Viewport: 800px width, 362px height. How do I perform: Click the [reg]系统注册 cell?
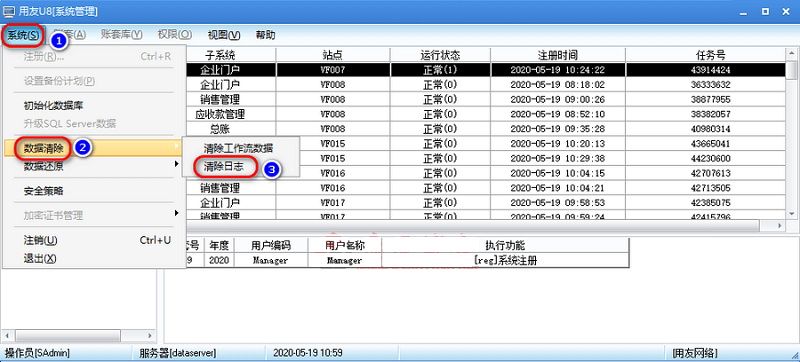click(505, 260)
